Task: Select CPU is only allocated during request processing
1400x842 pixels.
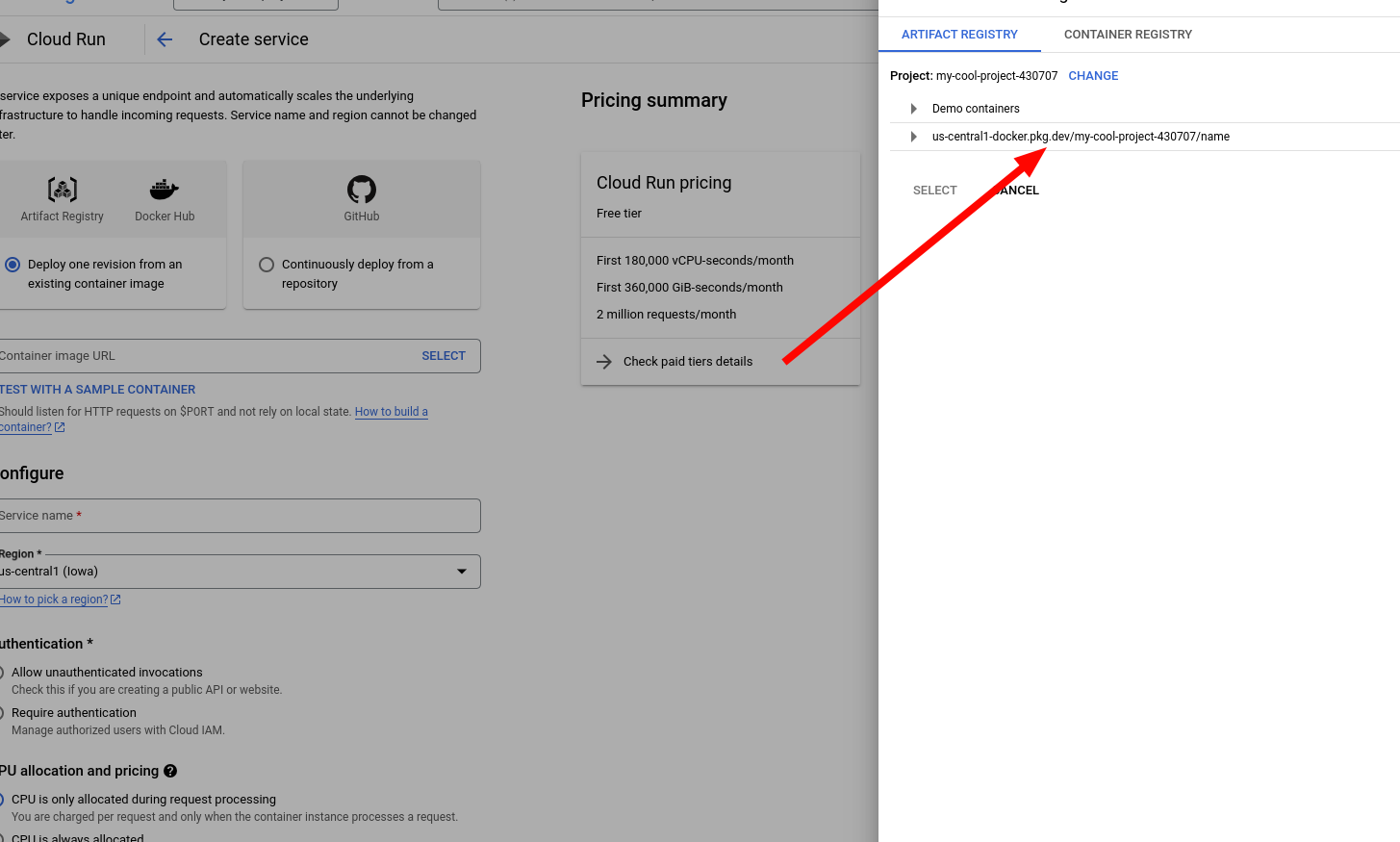Action: point(1,800)
